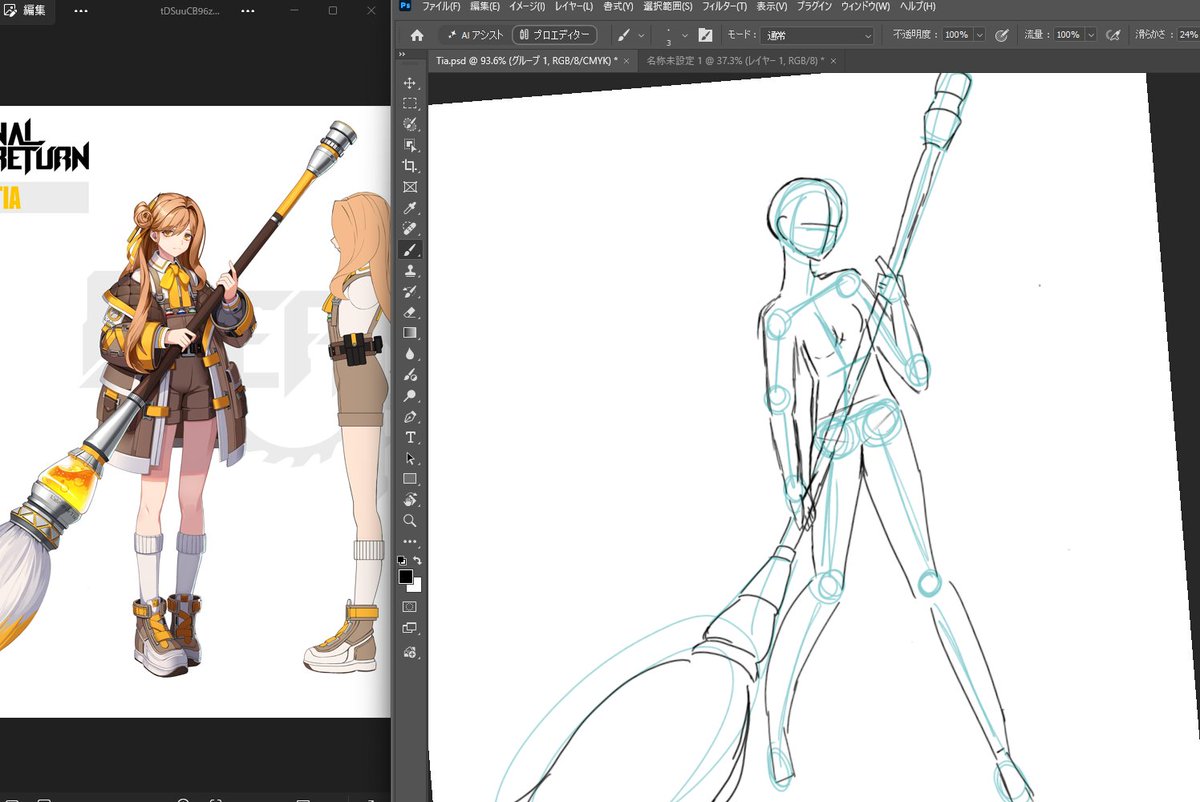
Task: Switch to the 名称未設定 1 document tab
Action: pyautogui.click(x=734, y=61)
